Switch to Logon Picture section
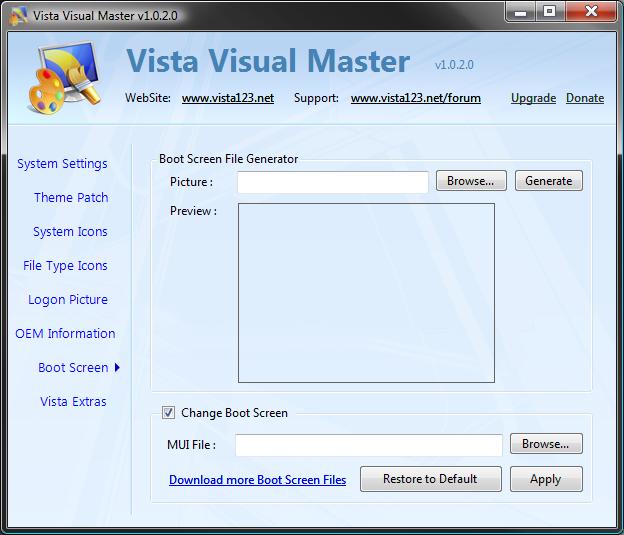624x535 pixels. pyautogui.click(x=68, y=300)
